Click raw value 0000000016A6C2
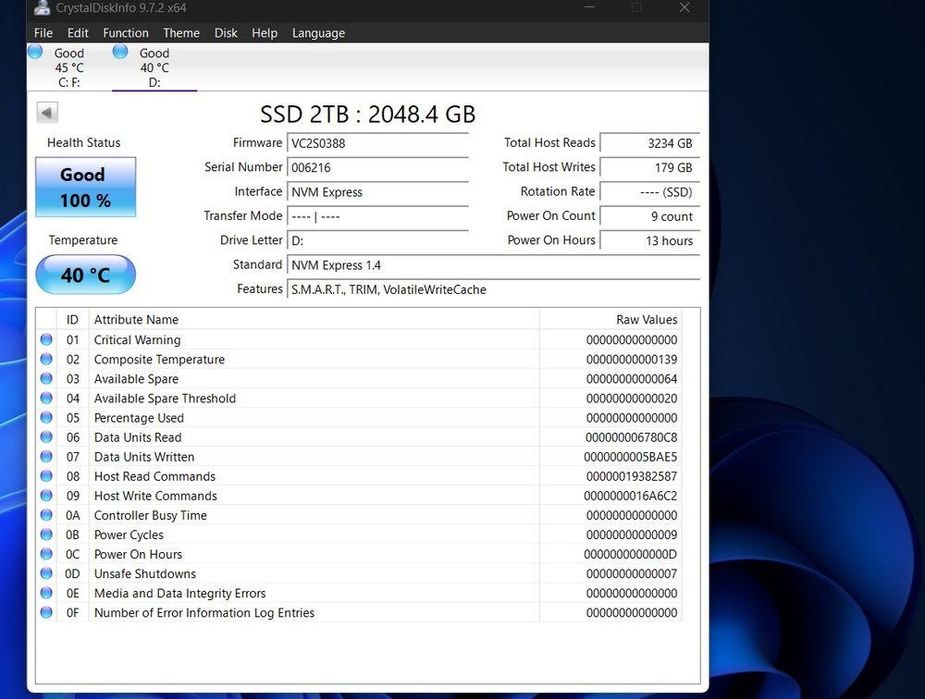This screenshot has width=925, height=699. click(631, 495)
